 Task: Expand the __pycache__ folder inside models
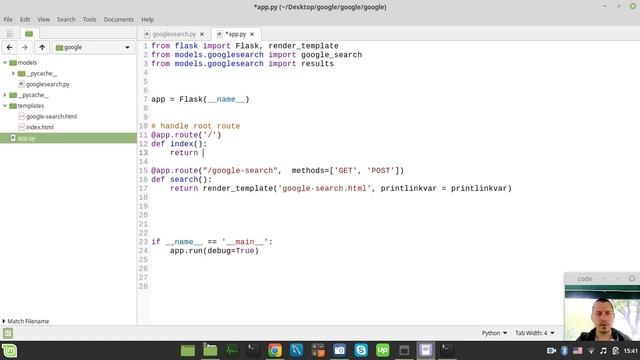pos(13,73)
